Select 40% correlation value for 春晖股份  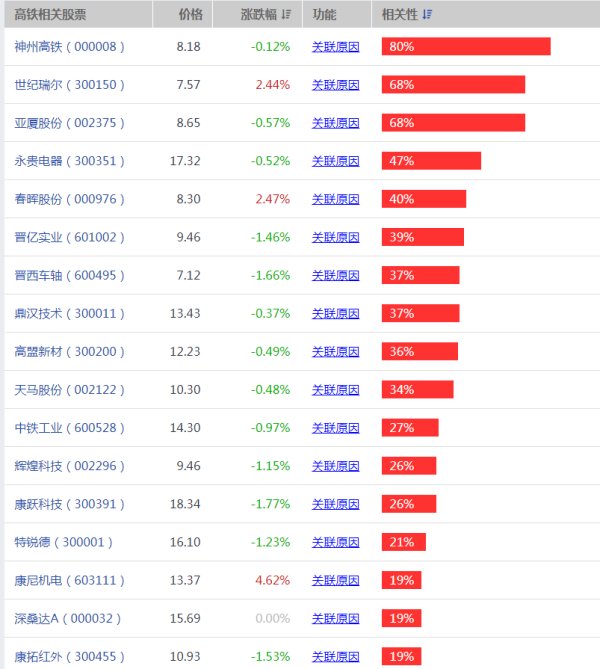pos(402,199)
